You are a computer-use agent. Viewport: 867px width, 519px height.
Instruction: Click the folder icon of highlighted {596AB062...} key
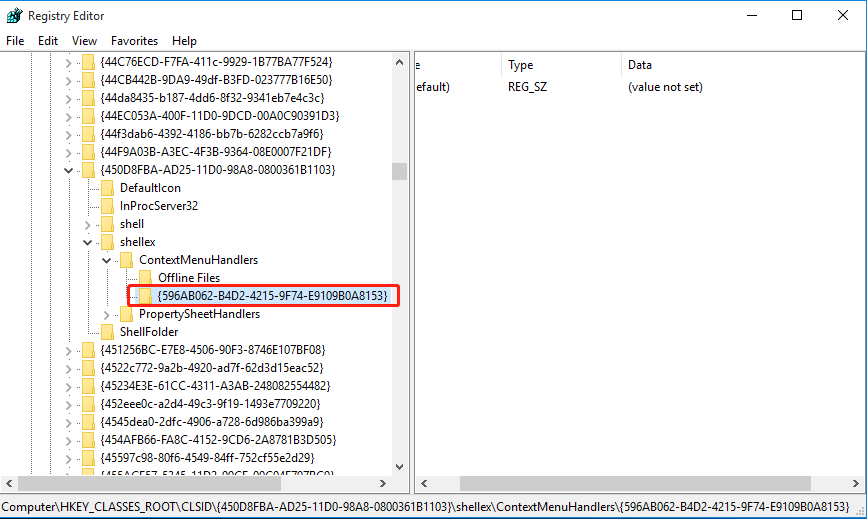click(x=145, y=296)
